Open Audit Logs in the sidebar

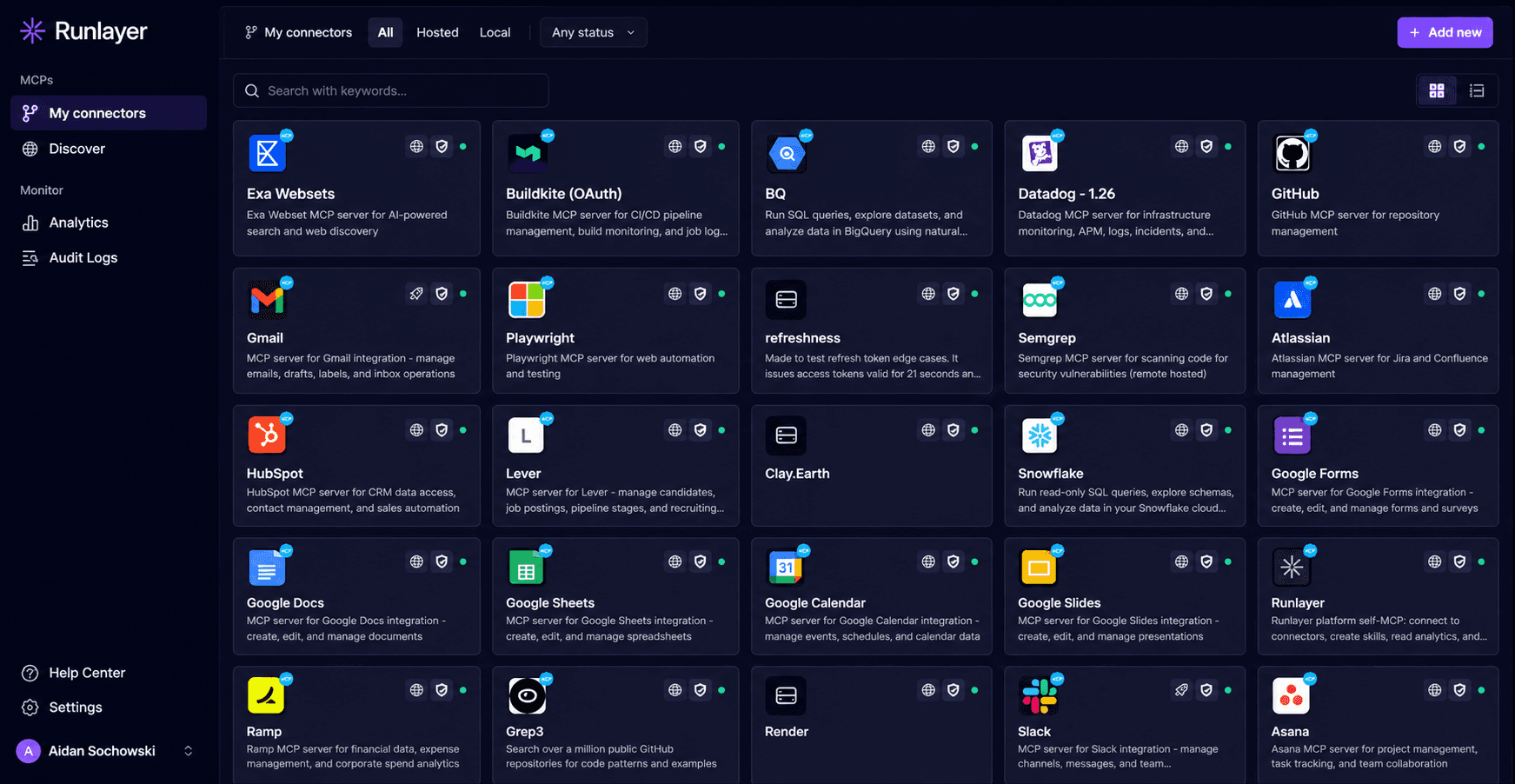pos(109,257)
